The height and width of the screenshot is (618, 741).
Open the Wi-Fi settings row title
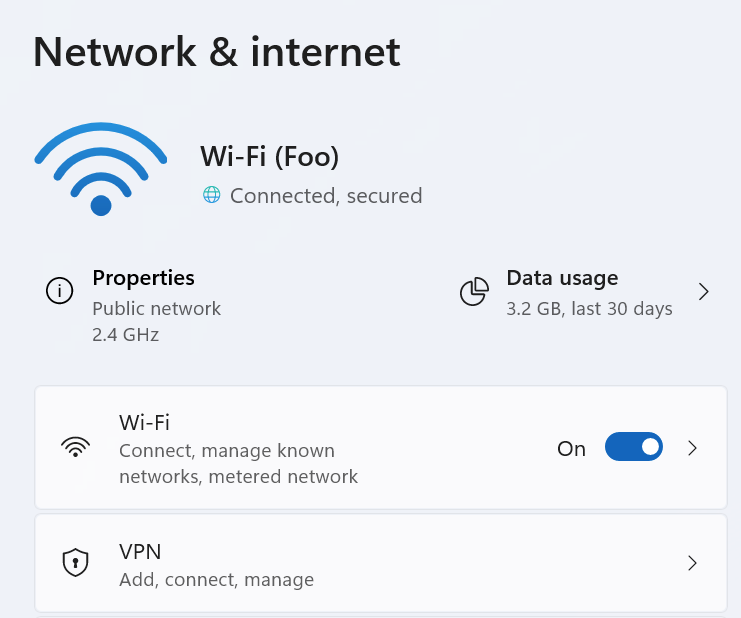pos(144,422)
